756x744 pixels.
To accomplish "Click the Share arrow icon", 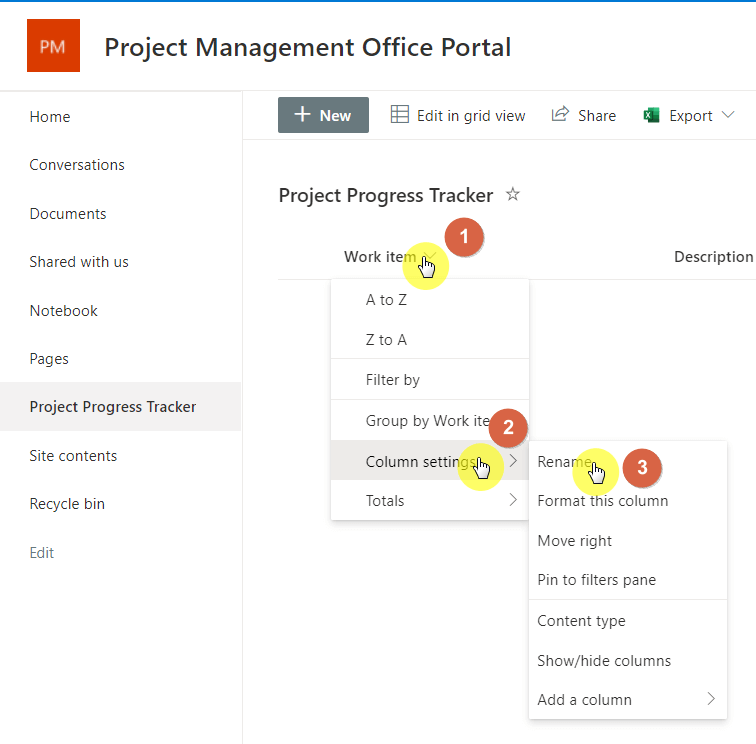I will (x=560, y=114).
